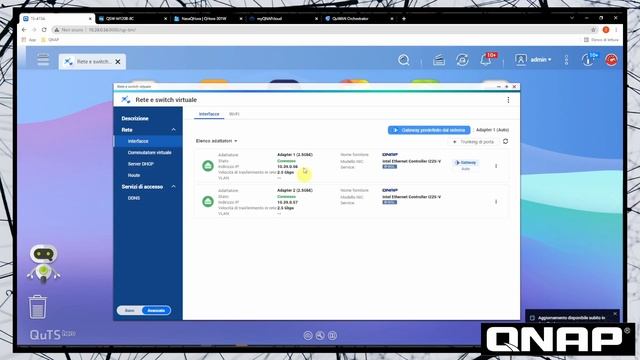640x360 pixels.
Task: Click the three-dot More options in QTS top bar
Action: (566, 60)
